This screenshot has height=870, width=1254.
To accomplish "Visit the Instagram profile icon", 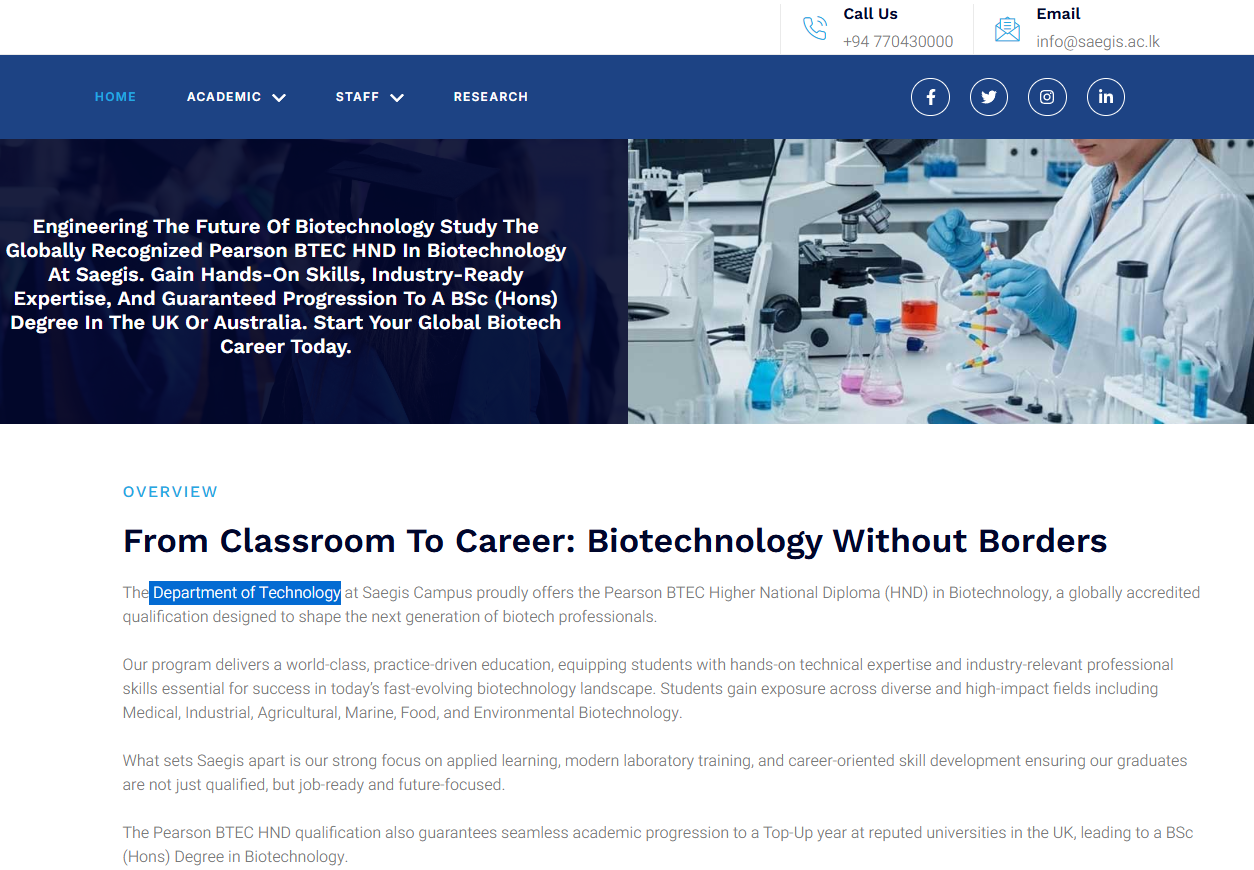I will [1047, 97].
